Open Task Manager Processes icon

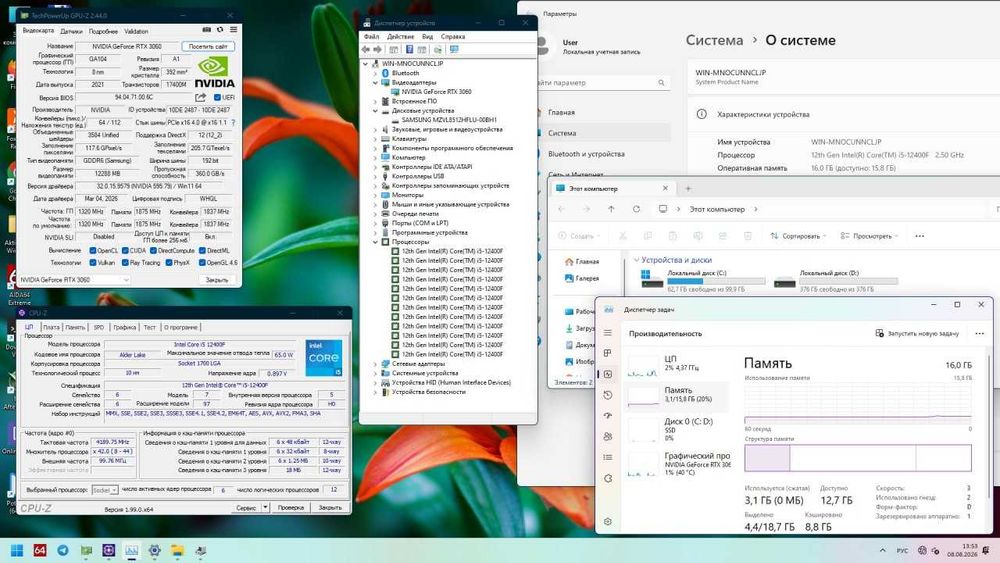[x=608, y=353]
